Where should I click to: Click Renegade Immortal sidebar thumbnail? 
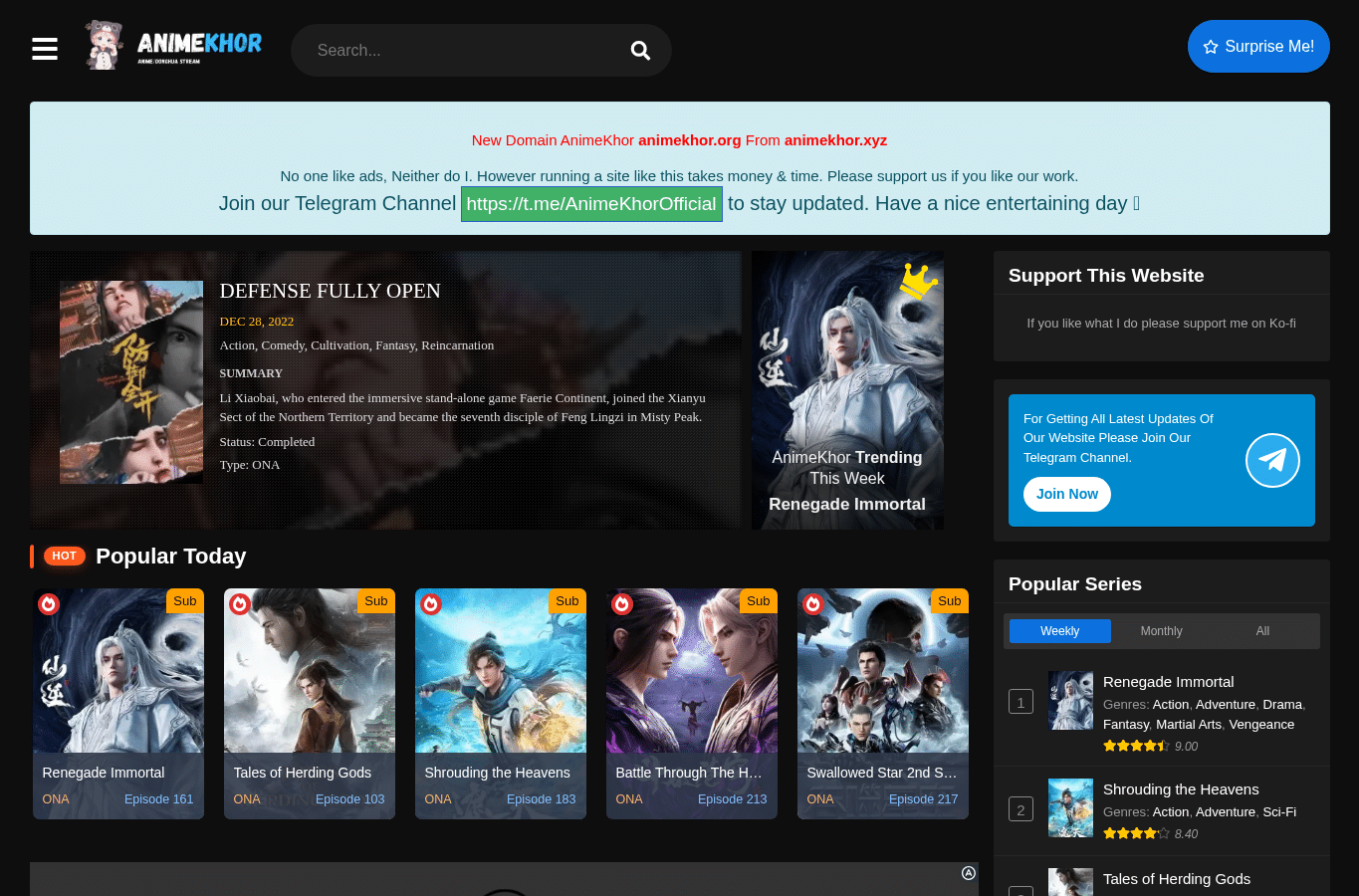click(1070, 700)
